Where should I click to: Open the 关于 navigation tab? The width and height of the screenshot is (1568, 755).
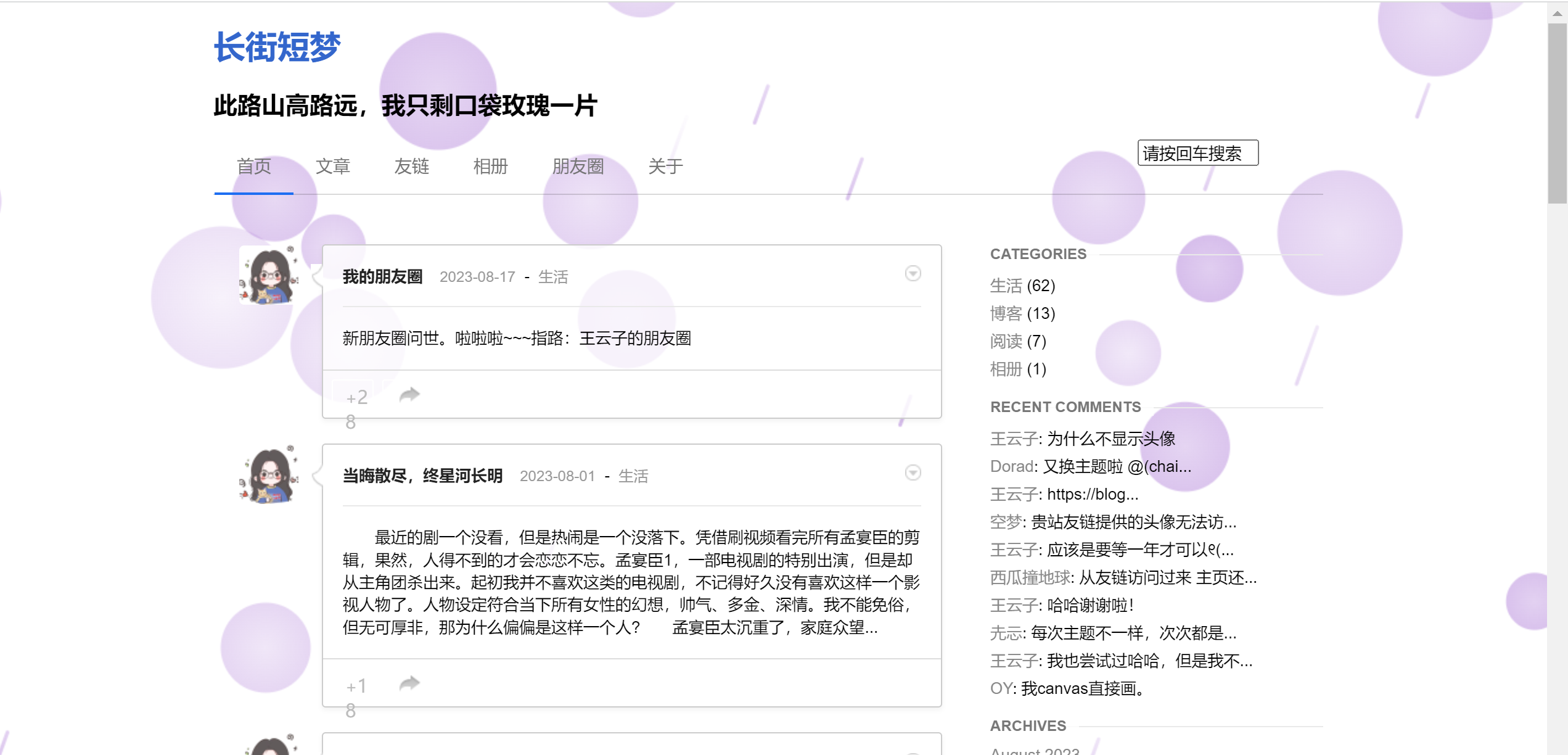[666, 166]
